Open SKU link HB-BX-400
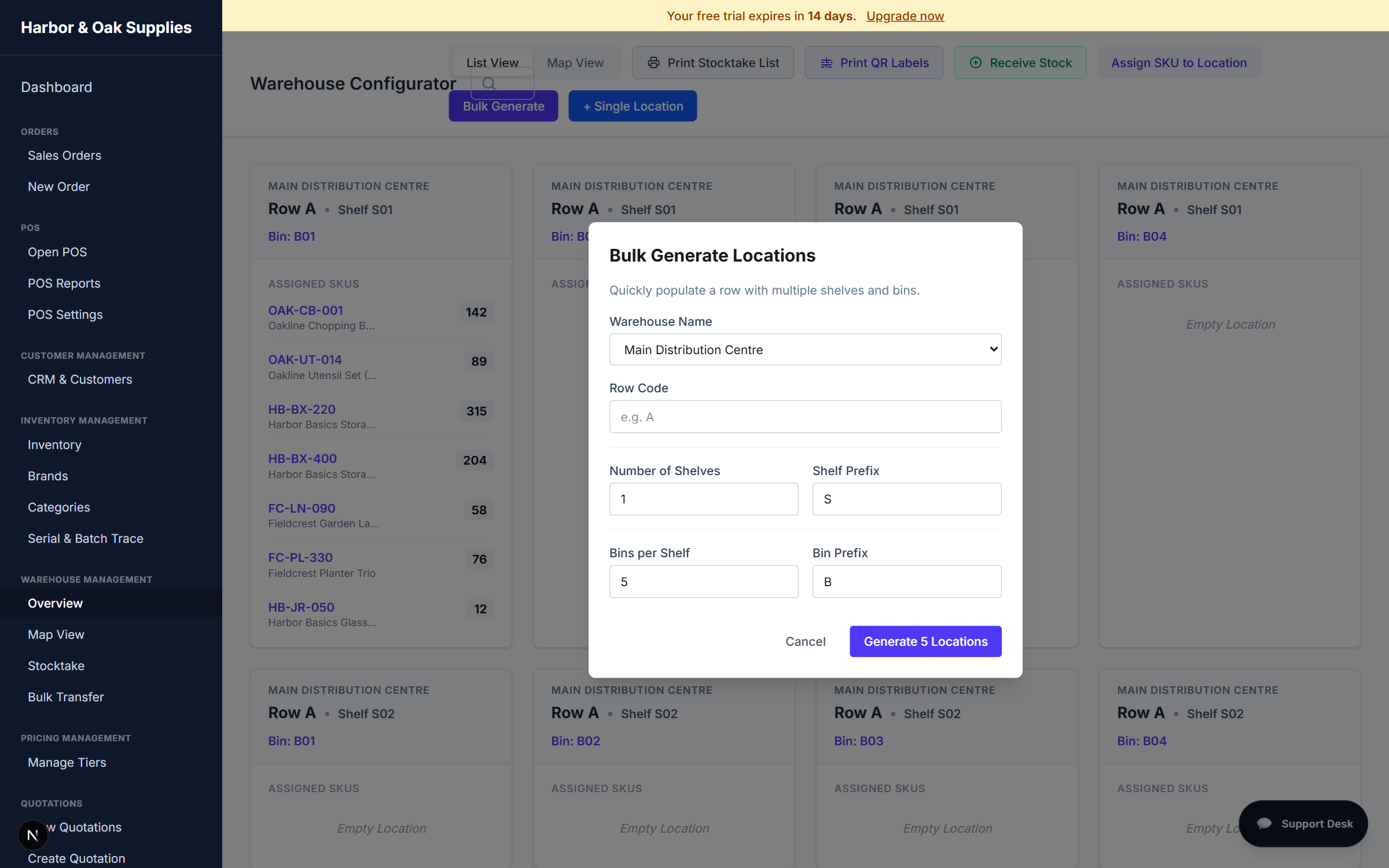This screenshot has height=868, width=1389. point(302,458)
